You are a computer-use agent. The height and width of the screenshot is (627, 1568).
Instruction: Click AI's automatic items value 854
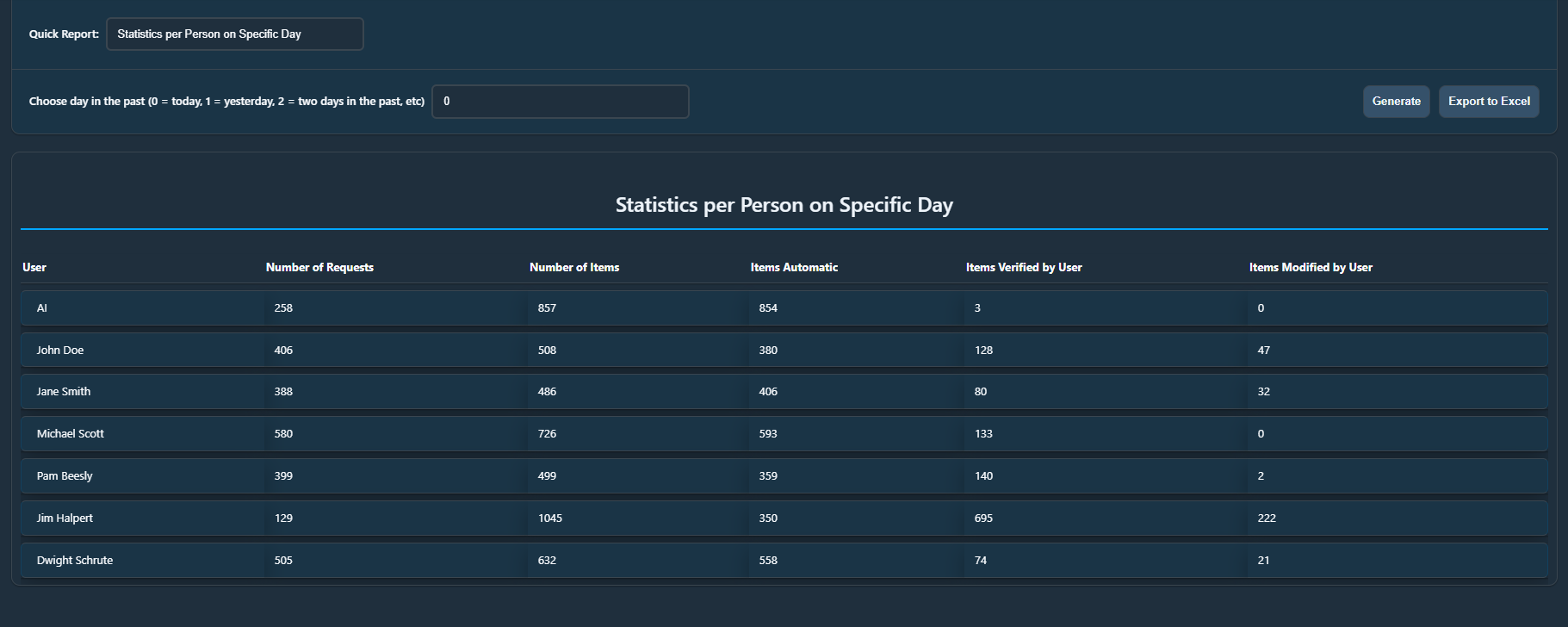point(768,307)
